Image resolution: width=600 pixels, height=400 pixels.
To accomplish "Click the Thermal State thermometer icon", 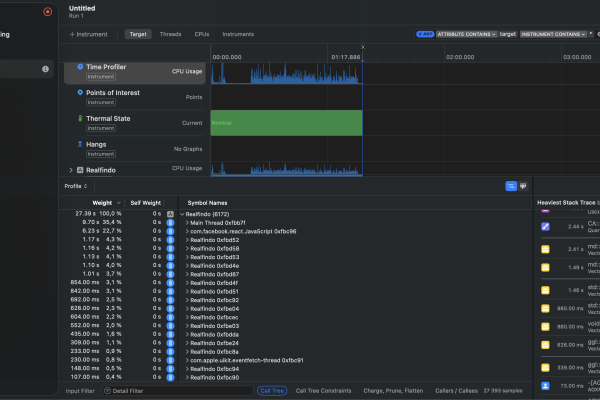I will [80, 118].
